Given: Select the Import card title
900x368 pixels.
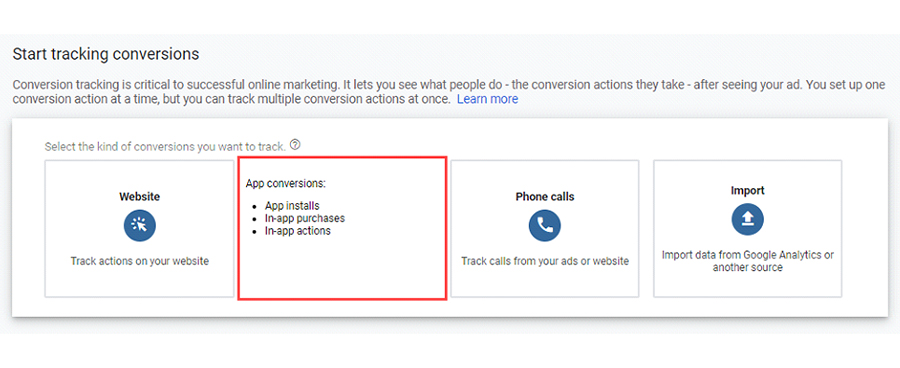Looking at the screenshot, I should 747,191.
